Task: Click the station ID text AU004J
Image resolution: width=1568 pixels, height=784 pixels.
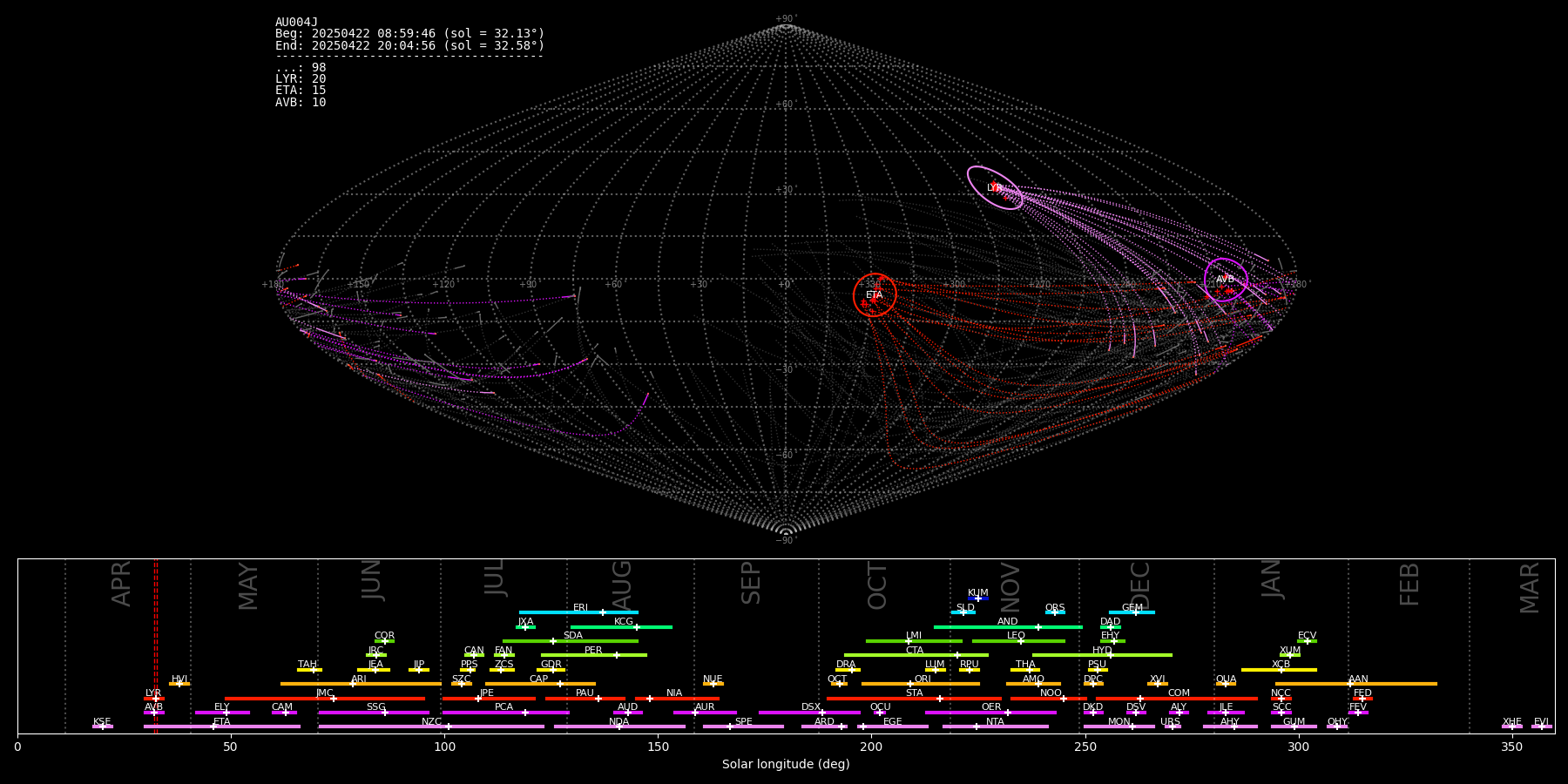Action: point(296,23)
